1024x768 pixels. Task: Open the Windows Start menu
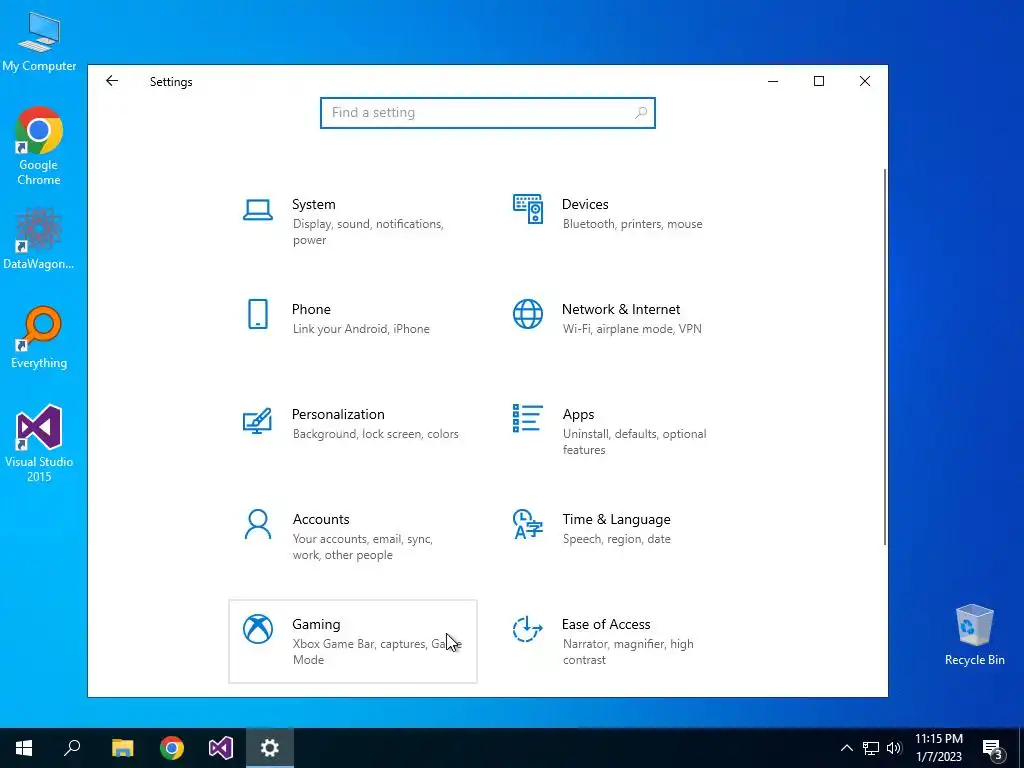24,748
